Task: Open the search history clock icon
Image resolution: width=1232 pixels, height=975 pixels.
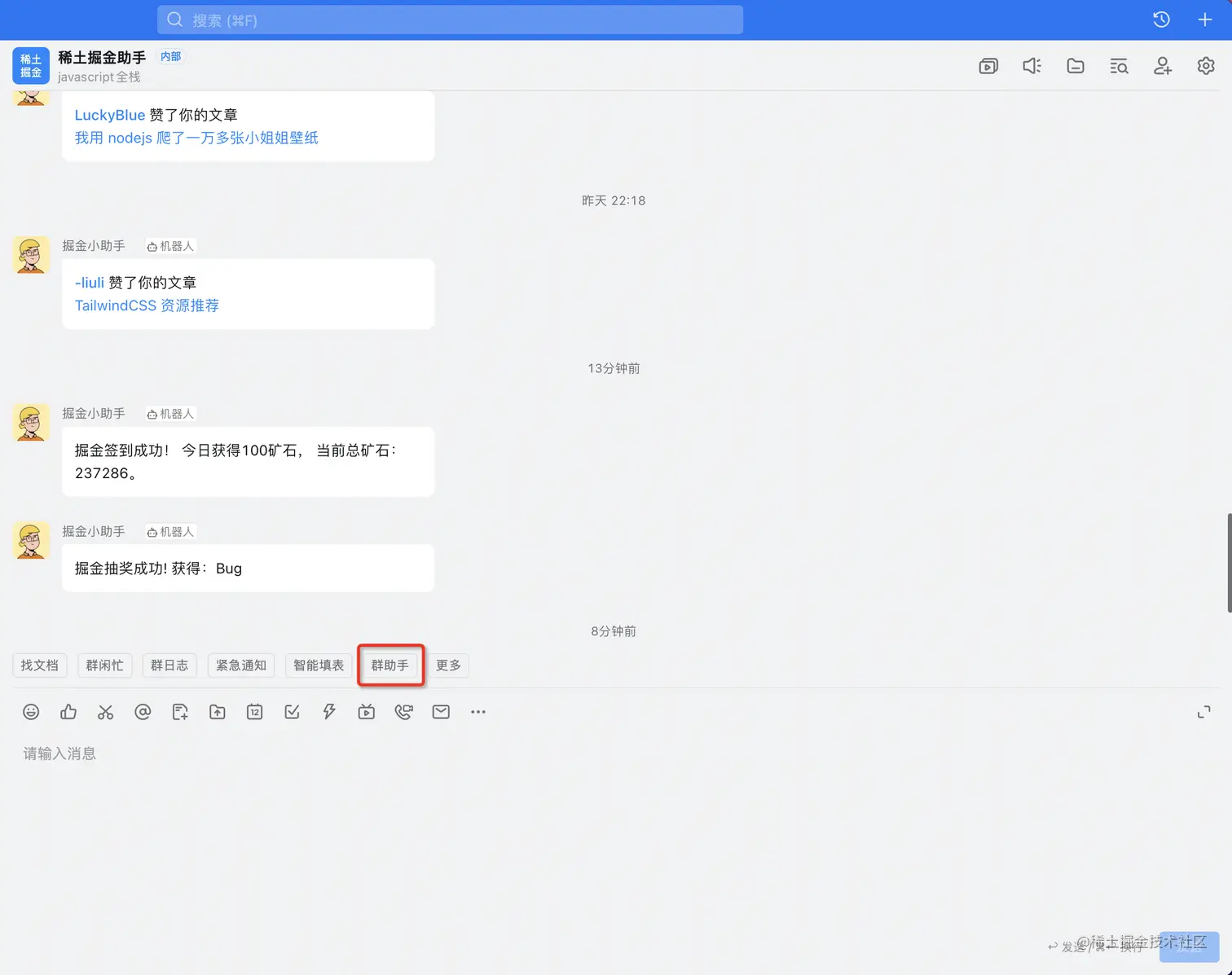Action: coord(1161,20)
